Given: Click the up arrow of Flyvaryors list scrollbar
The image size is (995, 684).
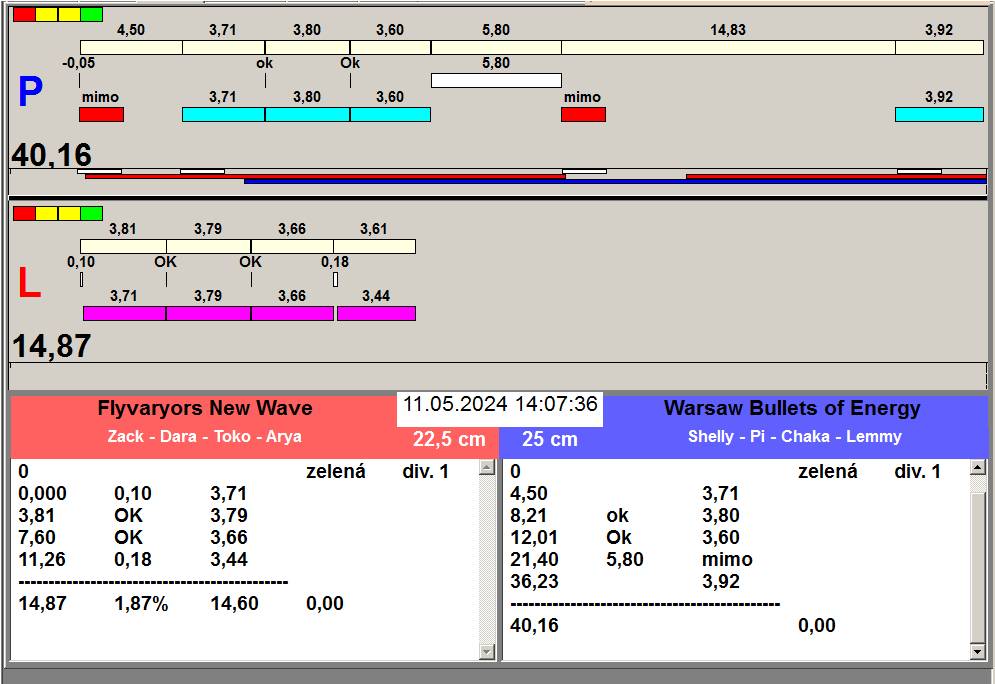Looking at the screenshot, I should pos(487,468).
